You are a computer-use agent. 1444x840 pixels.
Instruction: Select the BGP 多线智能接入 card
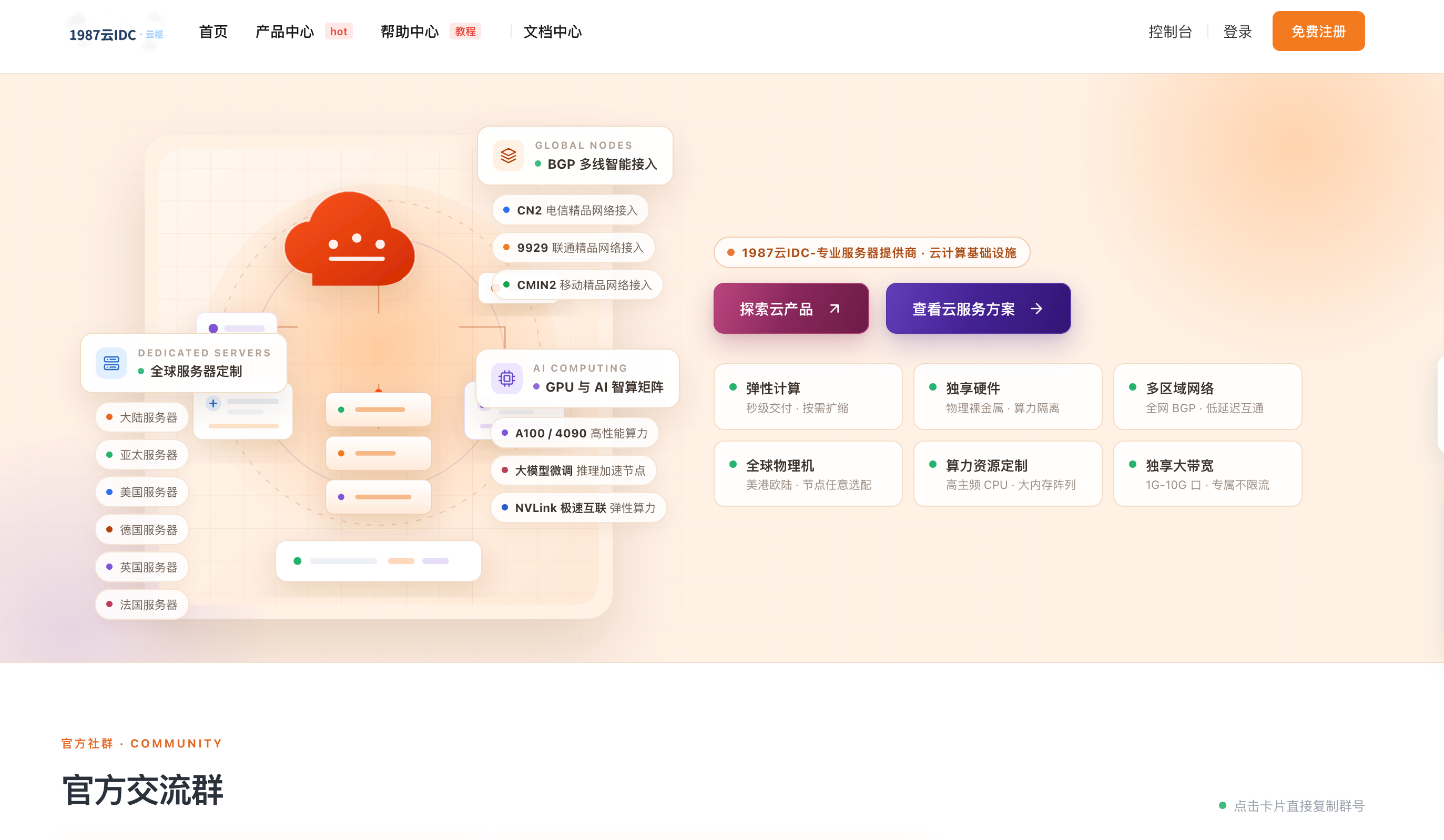575,155
